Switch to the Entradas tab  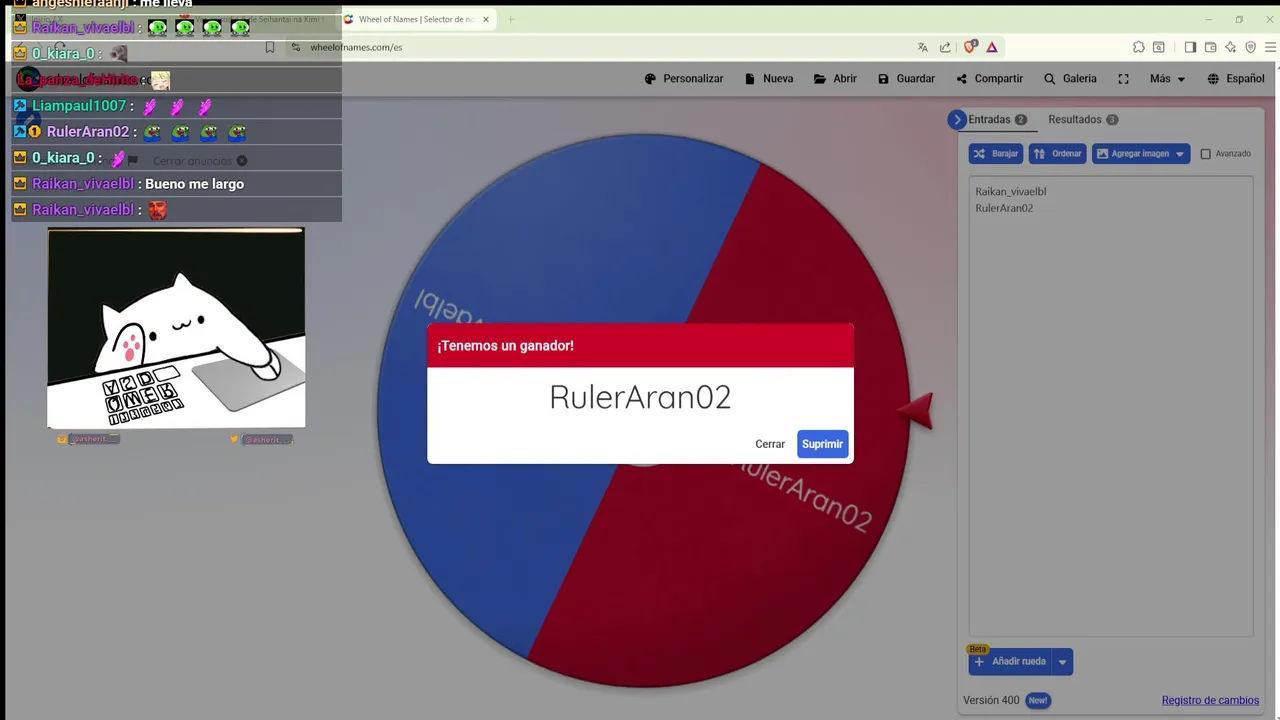point(997,119)
